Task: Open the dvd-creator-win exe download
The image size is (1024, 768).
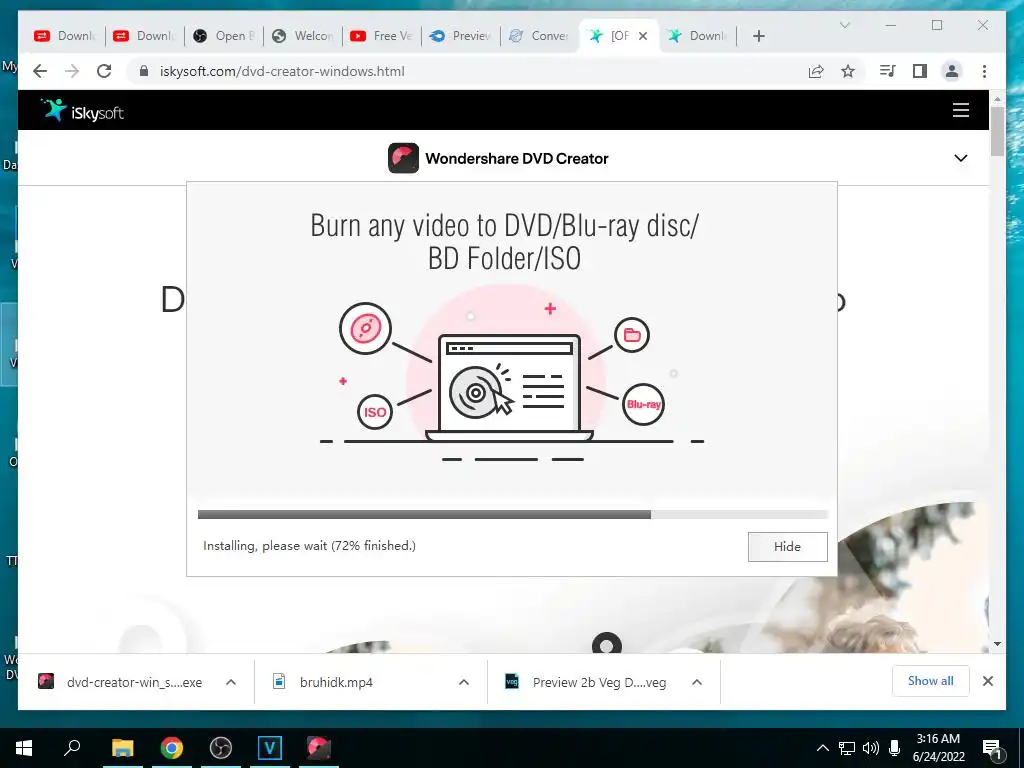Action: point(121,682)
